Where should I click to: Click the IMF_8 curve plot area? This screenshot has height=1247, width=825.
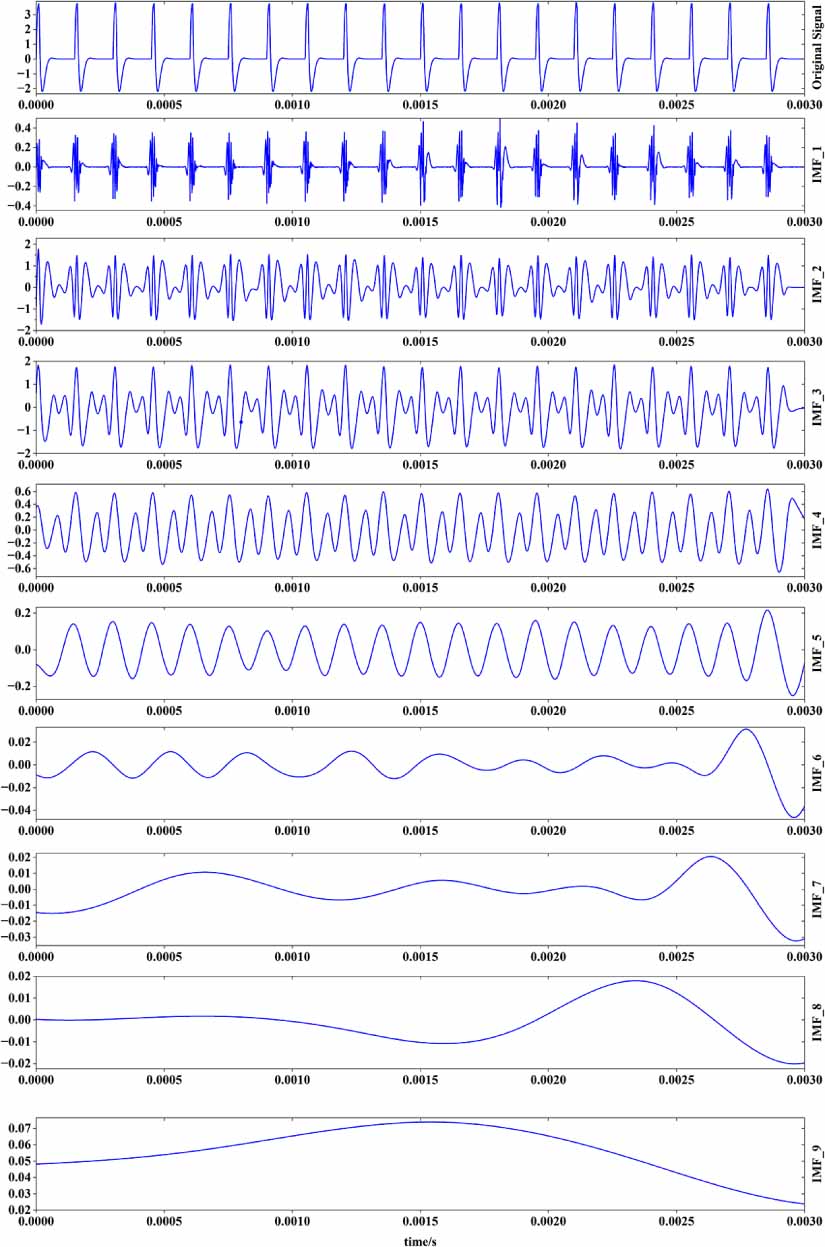419,1020
